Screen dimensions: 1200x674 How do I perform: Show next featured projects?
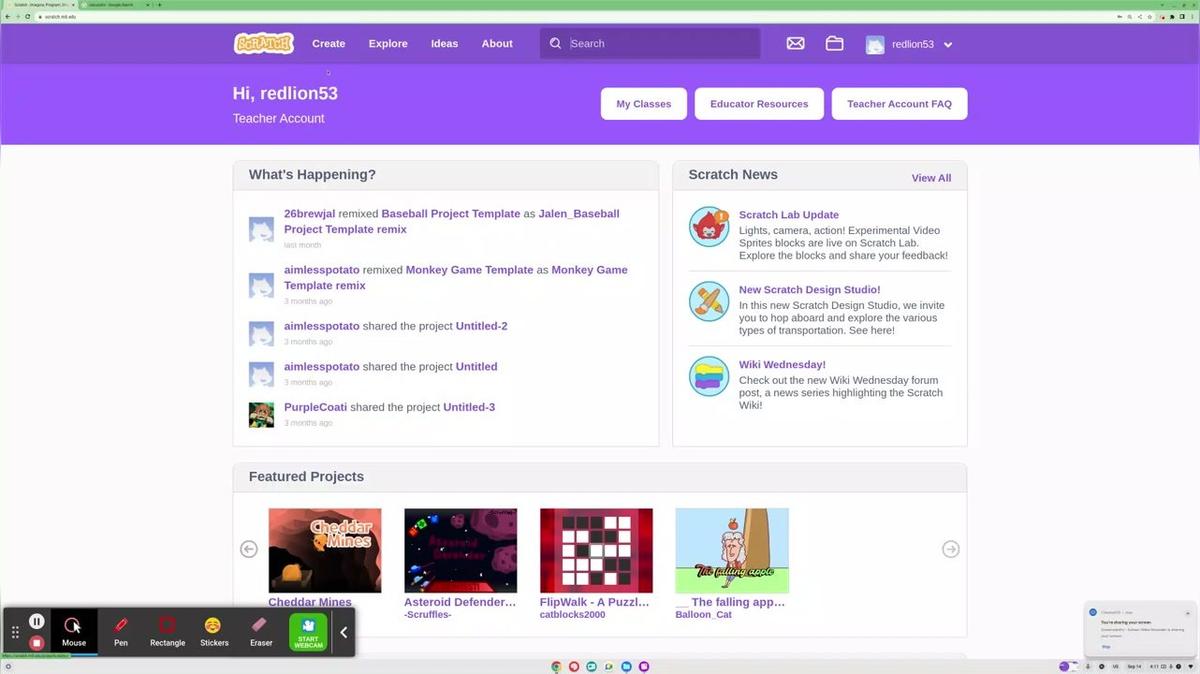(x=951, y=549)
